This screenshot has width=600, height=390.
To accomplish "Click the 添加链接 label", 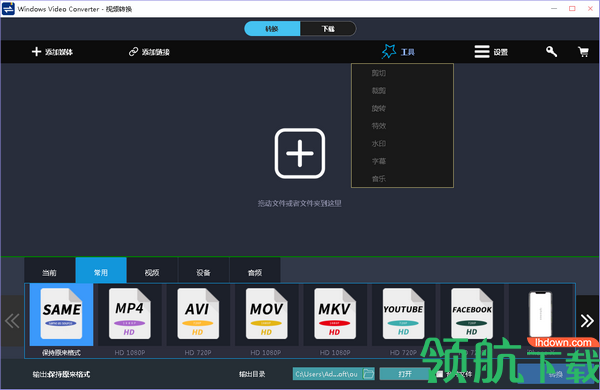I will [156, 52].
